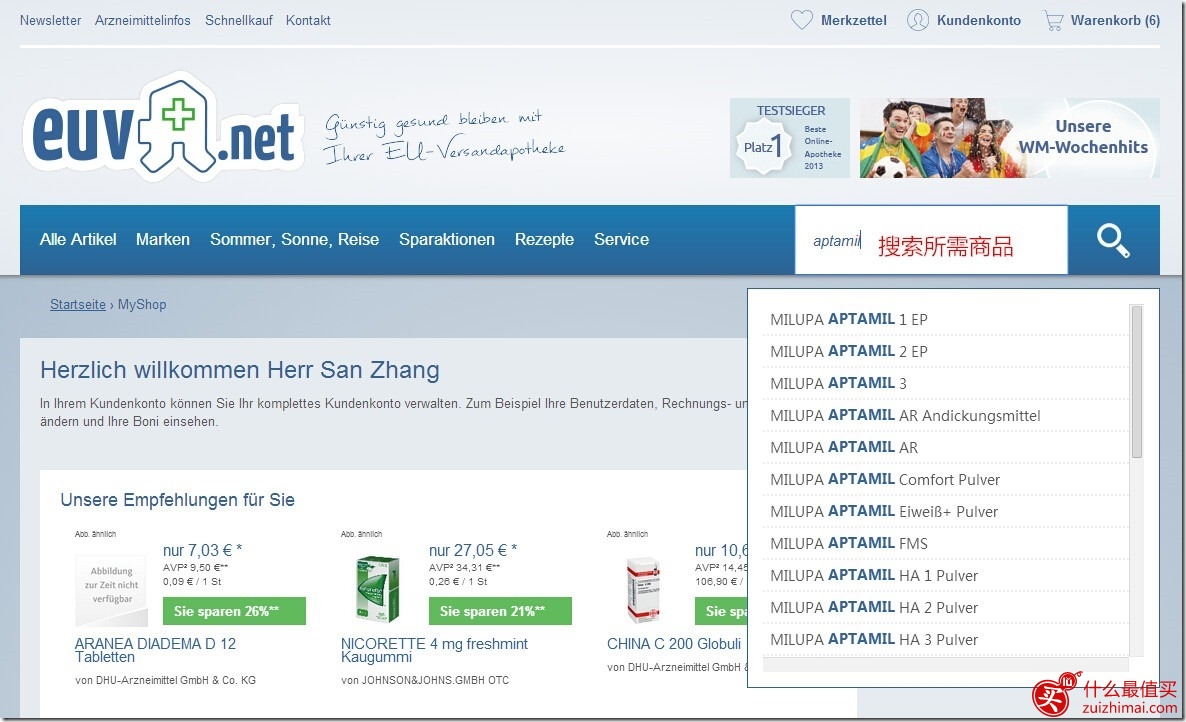
Task: Select MILUPA APTAMIL HA 3 Pulver
Action: click(x=945, y=640)
